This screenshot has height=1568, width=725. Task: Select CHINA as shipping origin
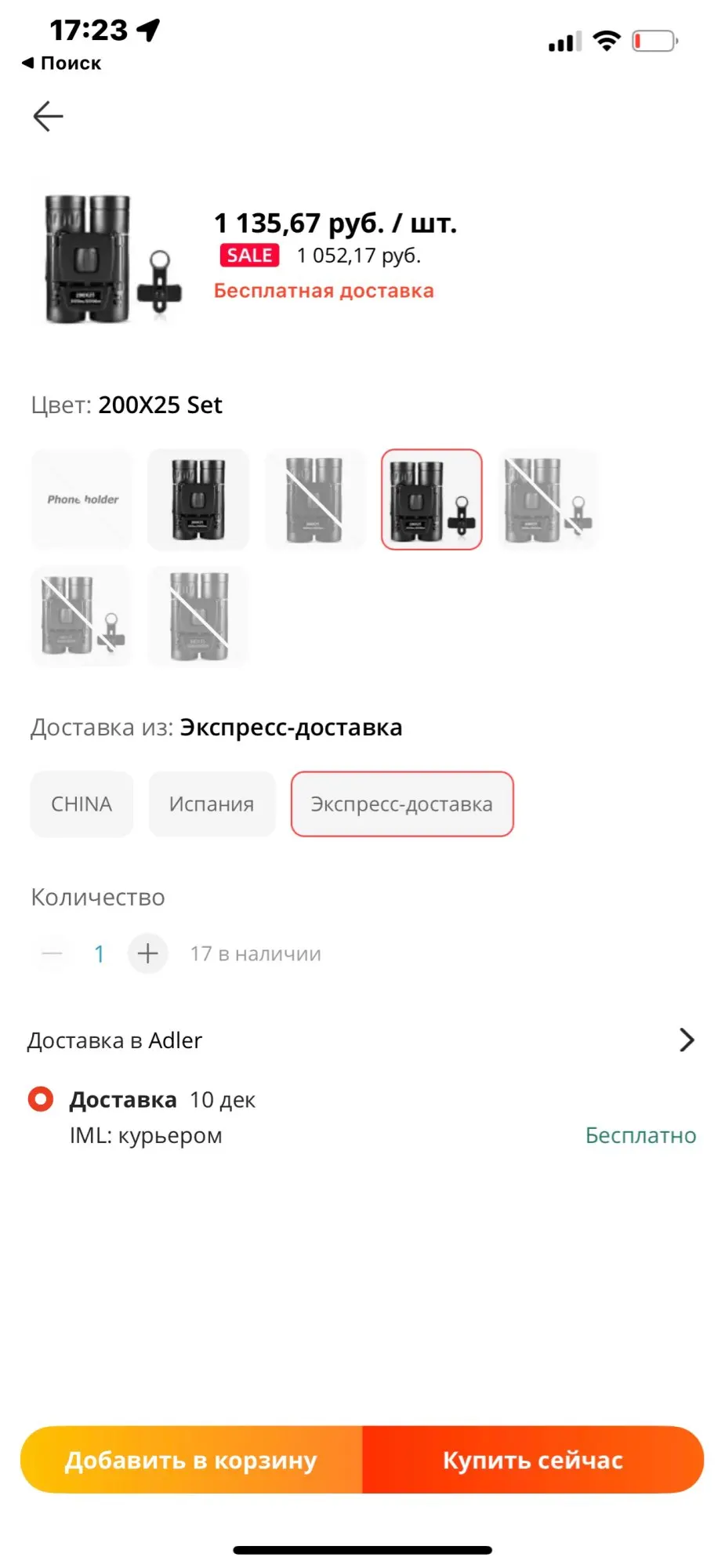(x=82, y=804)
